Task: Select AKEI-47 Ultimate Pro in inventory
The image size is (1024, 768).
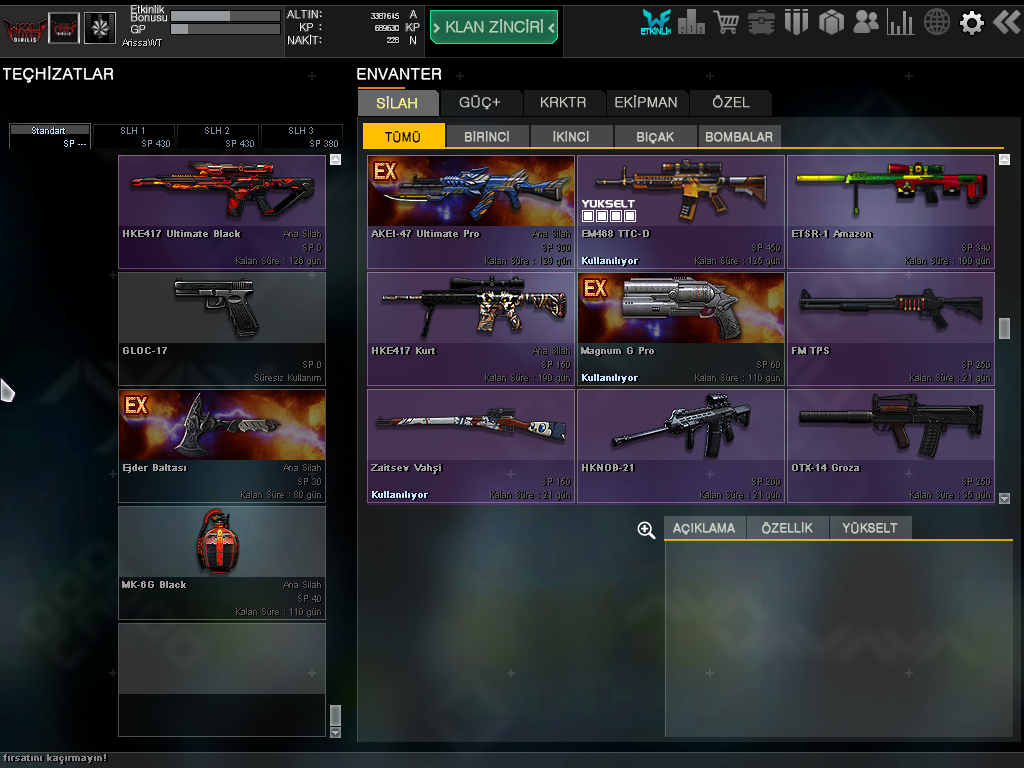Action: [471, 212]
